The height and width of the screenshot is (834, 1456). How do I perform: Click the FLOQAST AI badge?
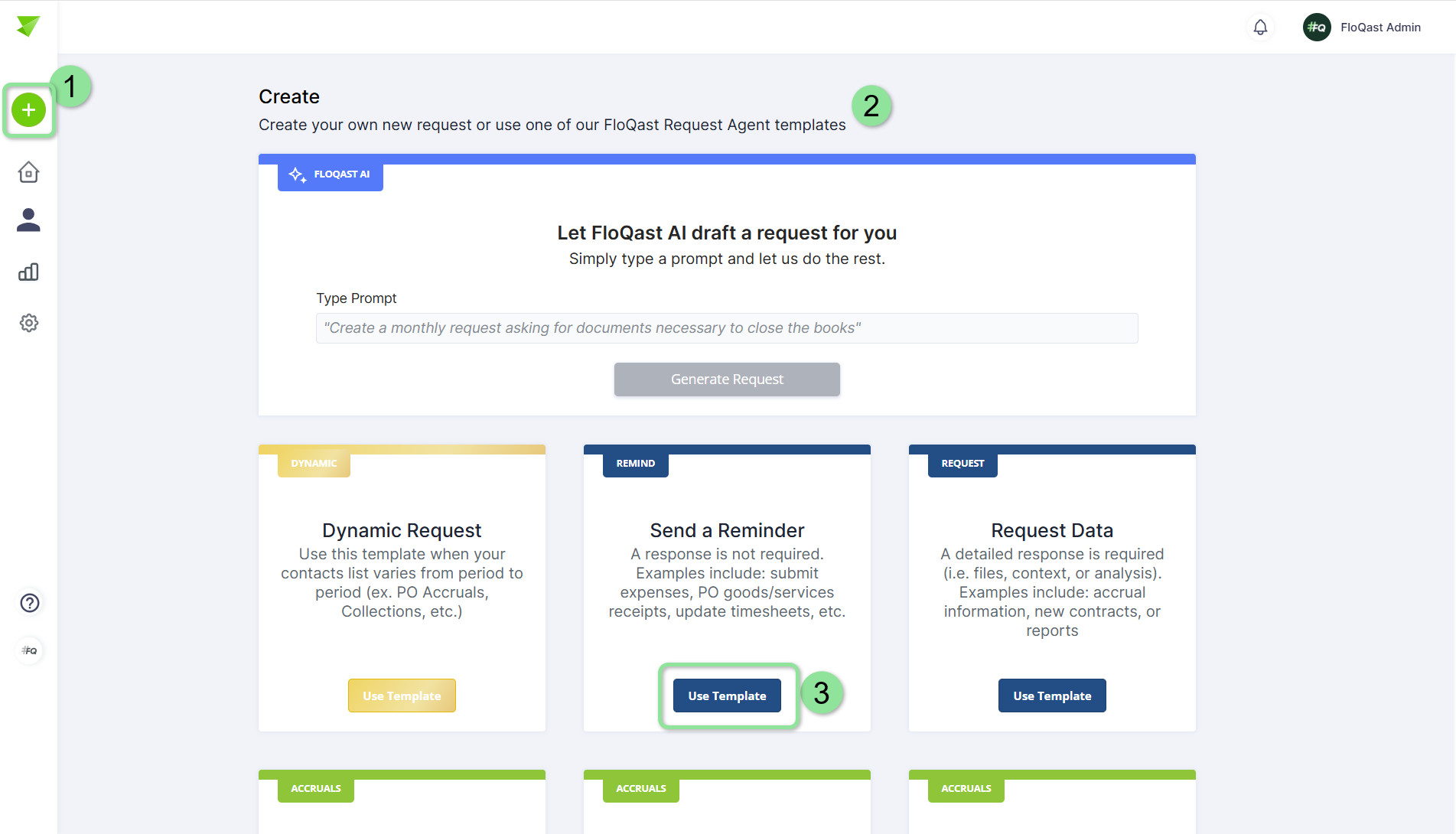[331, 174]
